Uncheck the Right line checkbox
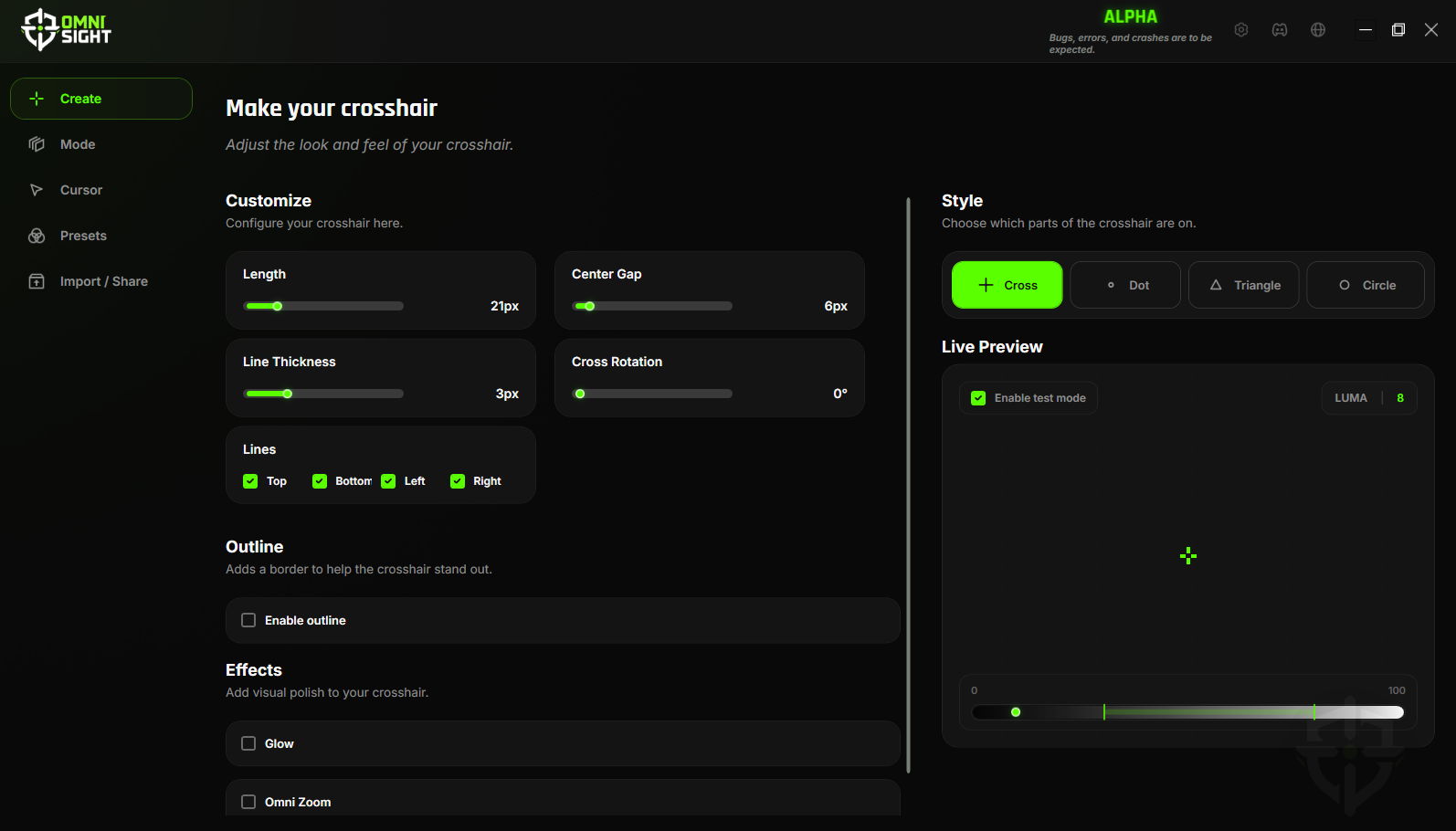The width and height of the screenshot is (1456, 831). tap(458, 481)
